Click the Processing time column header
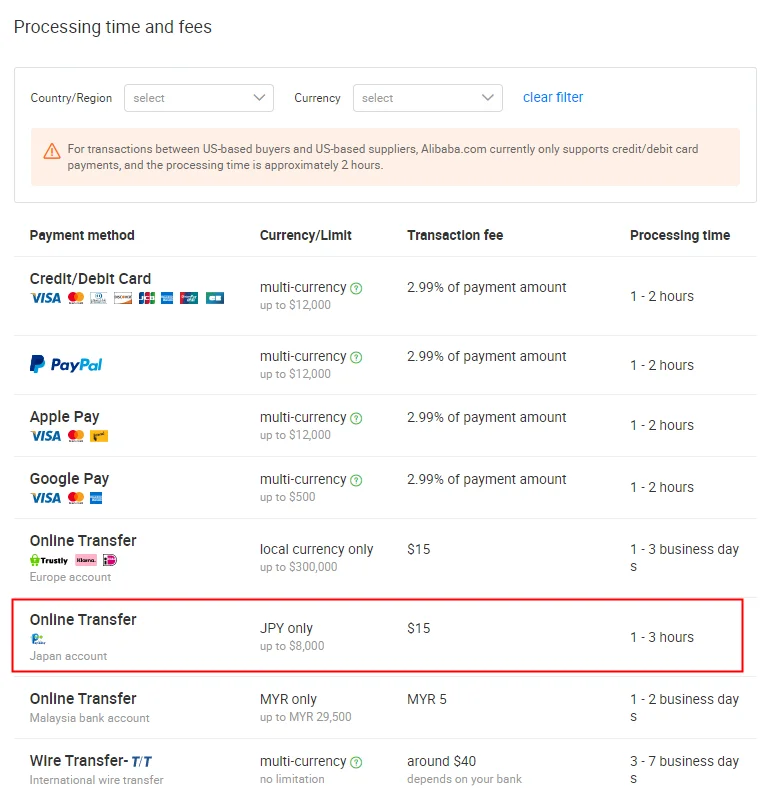This screenshot has width=760, height=792. (680, 236)
